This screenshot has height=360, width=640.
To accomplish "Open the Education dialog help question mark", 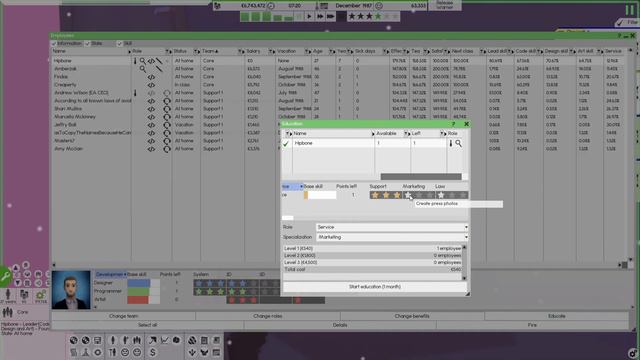I will pos(453,124).
